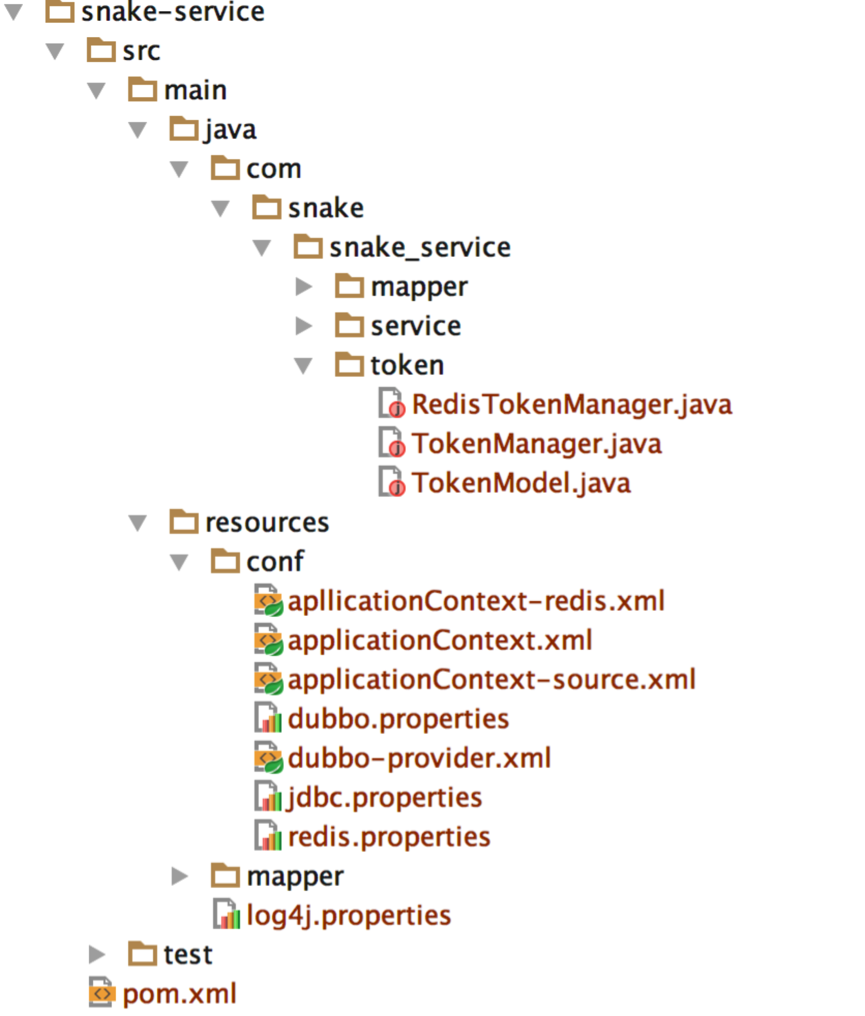Expand the test folder arrow
This screenshot has height=1016, width=865.
pos(97,954)
